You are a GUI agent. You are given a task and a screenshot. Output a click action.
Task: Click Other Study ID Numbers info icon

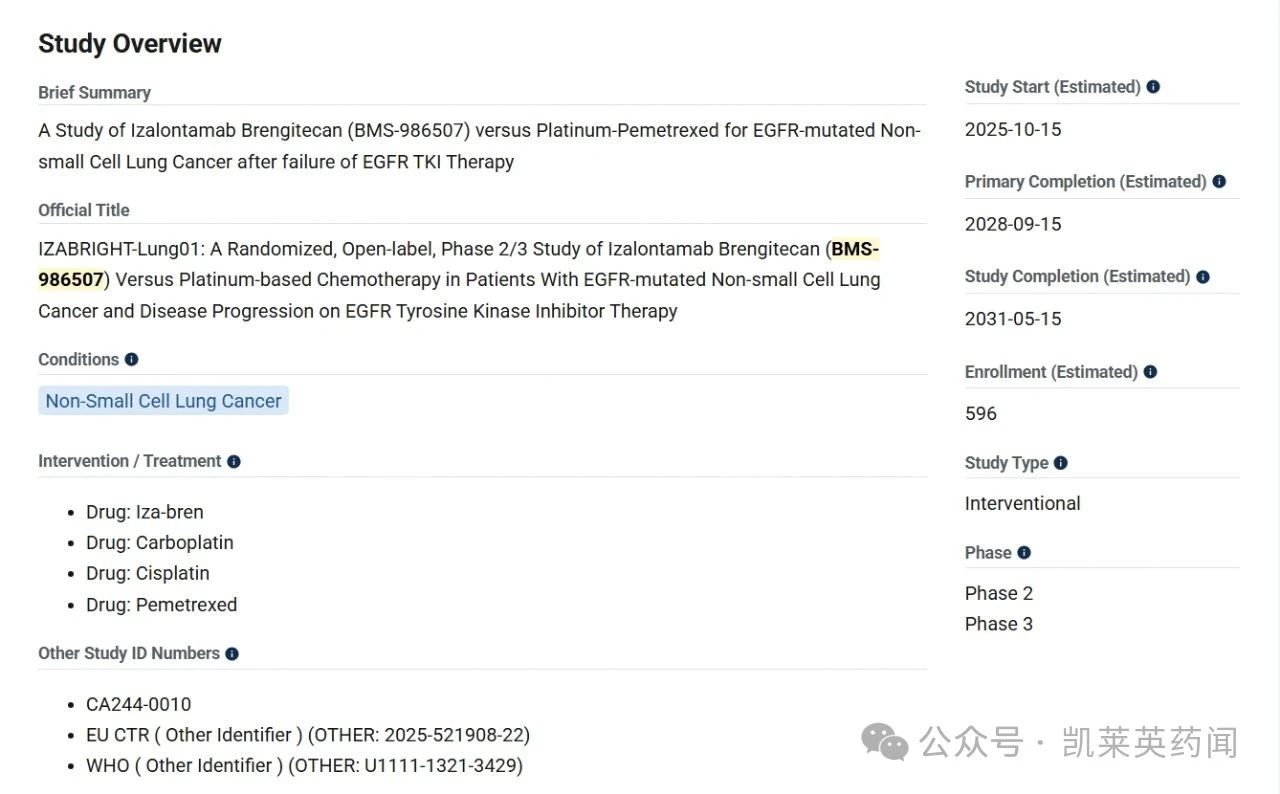[x=232, y=654]
